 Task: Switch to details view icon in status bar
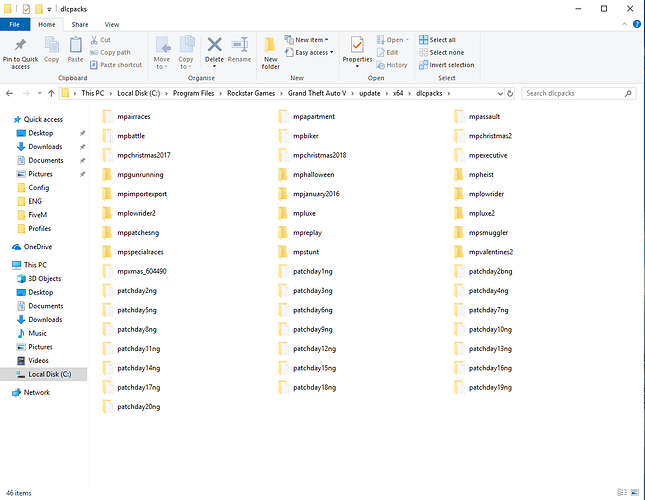point(622,492)
